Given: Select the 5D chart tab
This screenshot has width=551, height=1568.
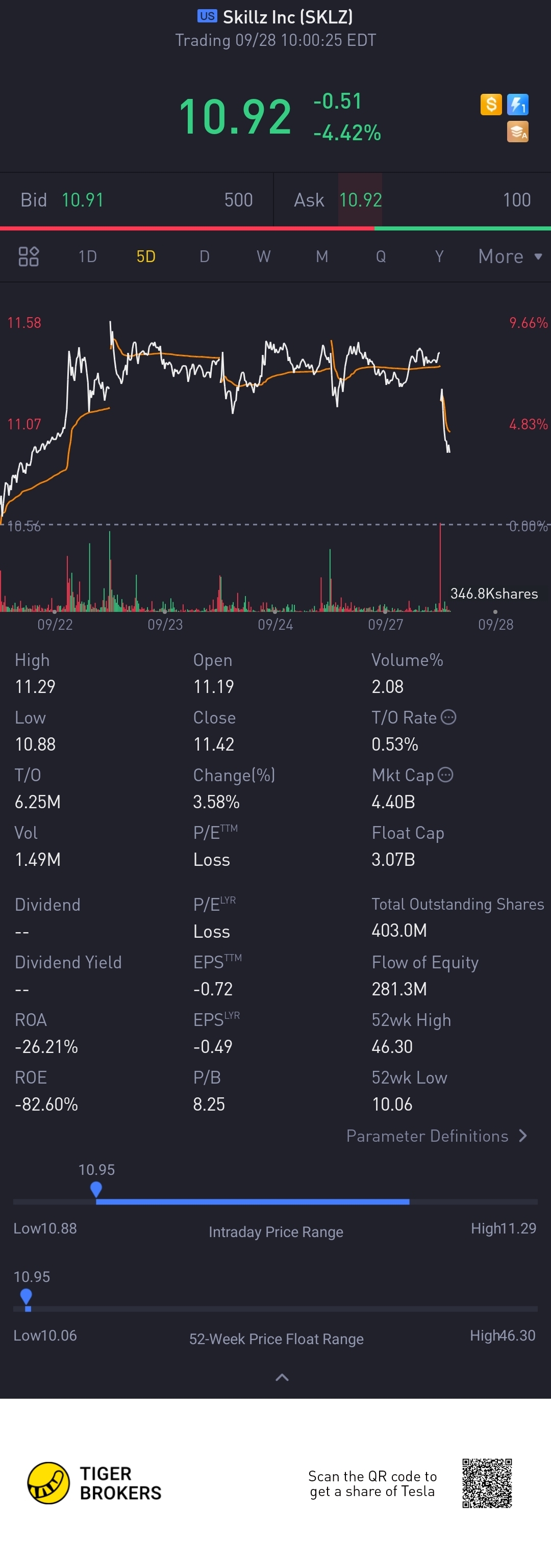Looking at the screenshot, I should 146,256.
